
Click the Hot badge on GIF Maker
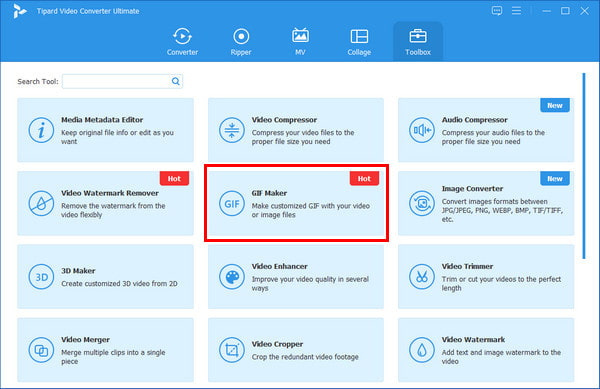point(364,179)
